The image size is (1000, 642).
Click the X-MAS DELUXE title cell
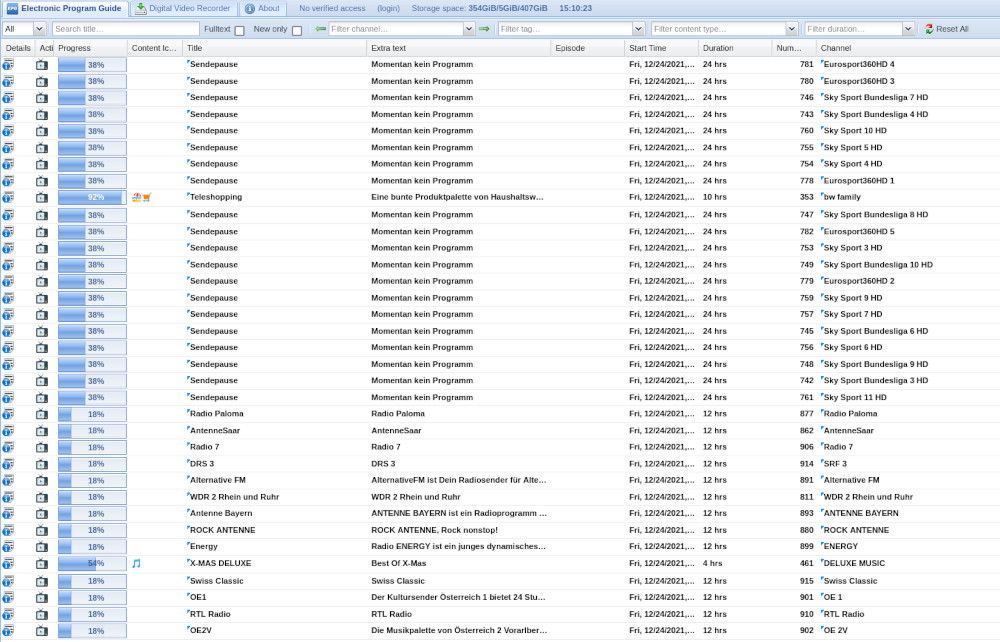click(x=220, y=563)
